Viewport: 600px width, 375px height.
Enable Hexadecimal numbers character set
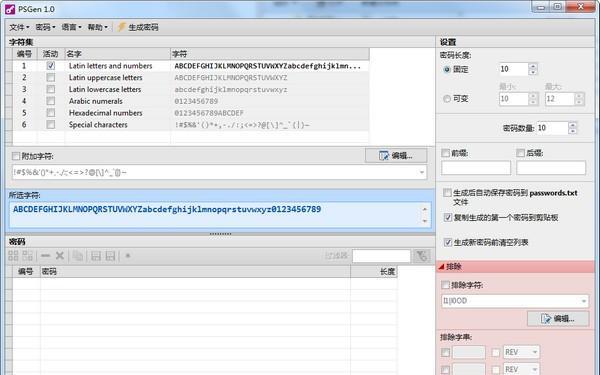pos(51,113)
